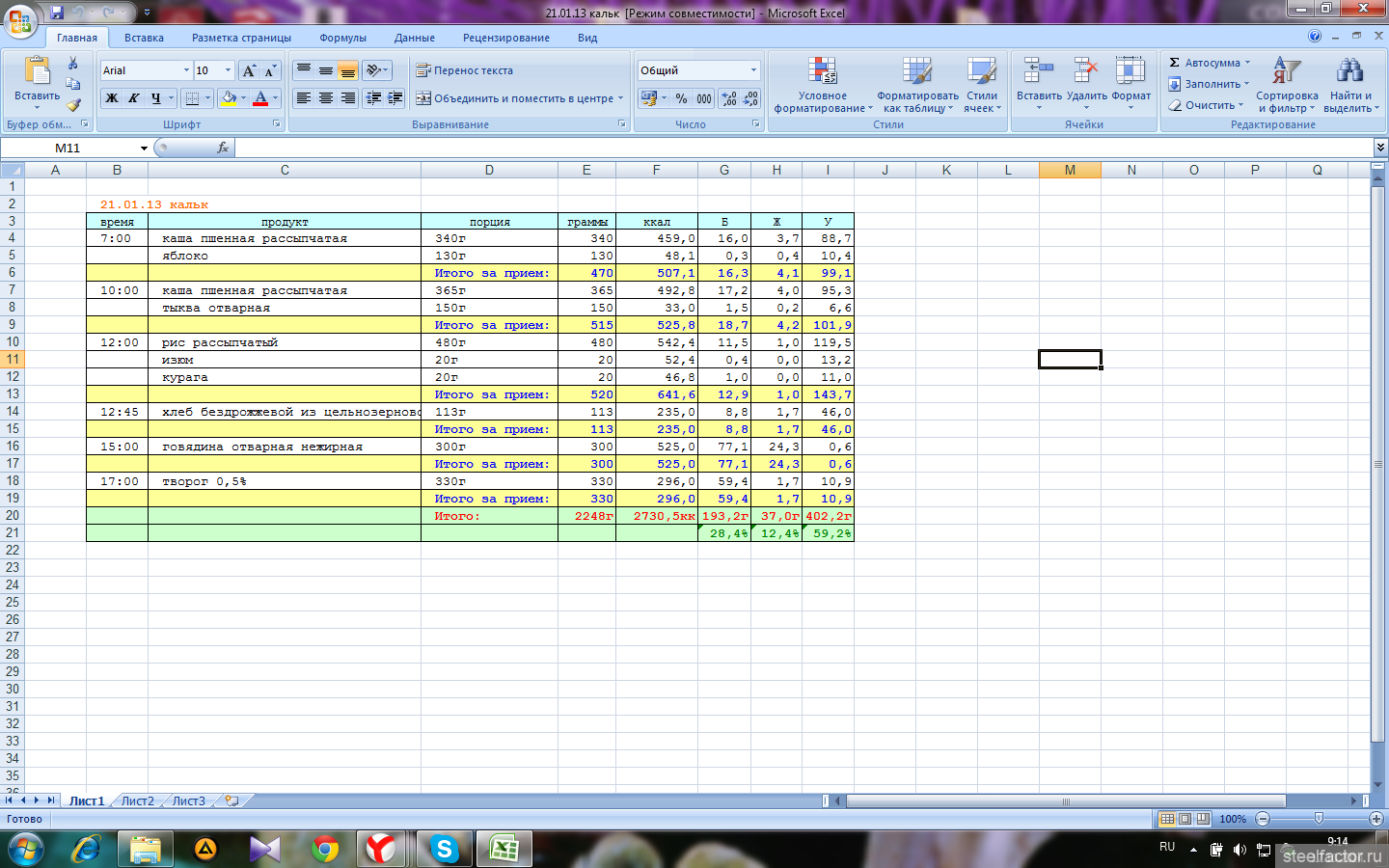The width and height of the screenshot is (1389, 868).
Task: Click the Cut scissors icon
Action: [x=73, y=63]
